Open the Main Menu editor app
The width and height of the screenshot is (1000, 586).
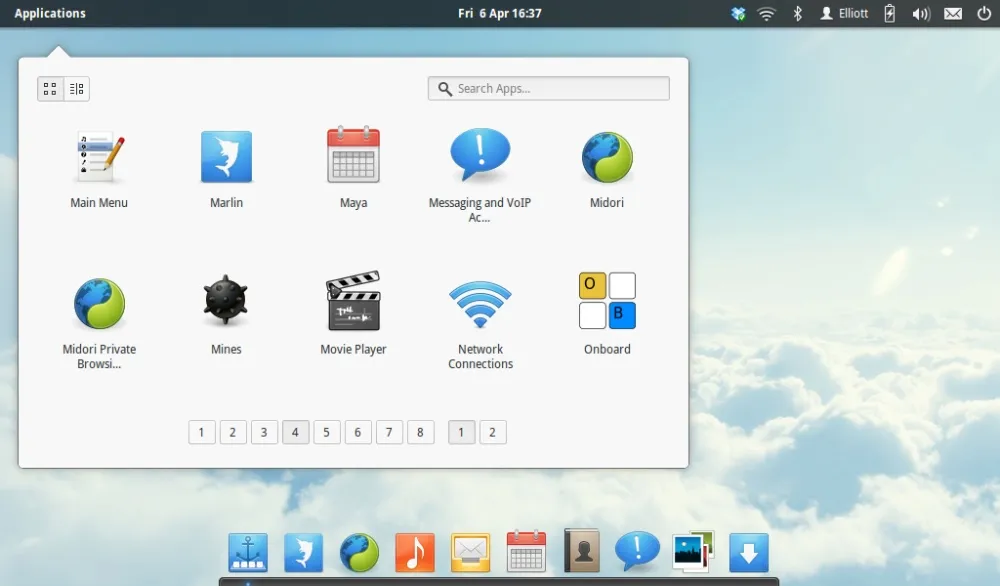pos(99,158)
